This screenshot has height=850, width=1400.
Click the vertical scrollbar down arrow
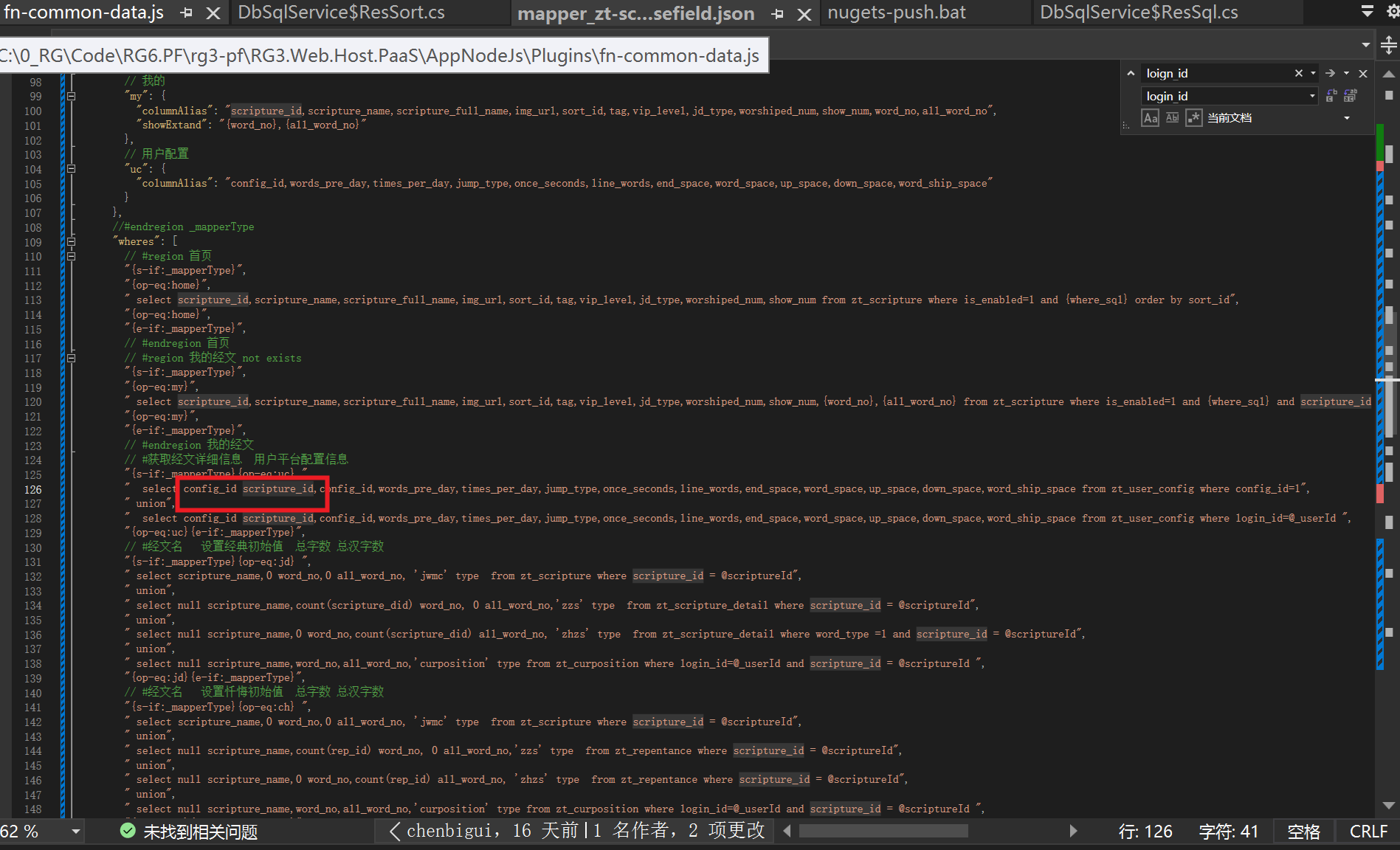click(x=1388, y=805)
